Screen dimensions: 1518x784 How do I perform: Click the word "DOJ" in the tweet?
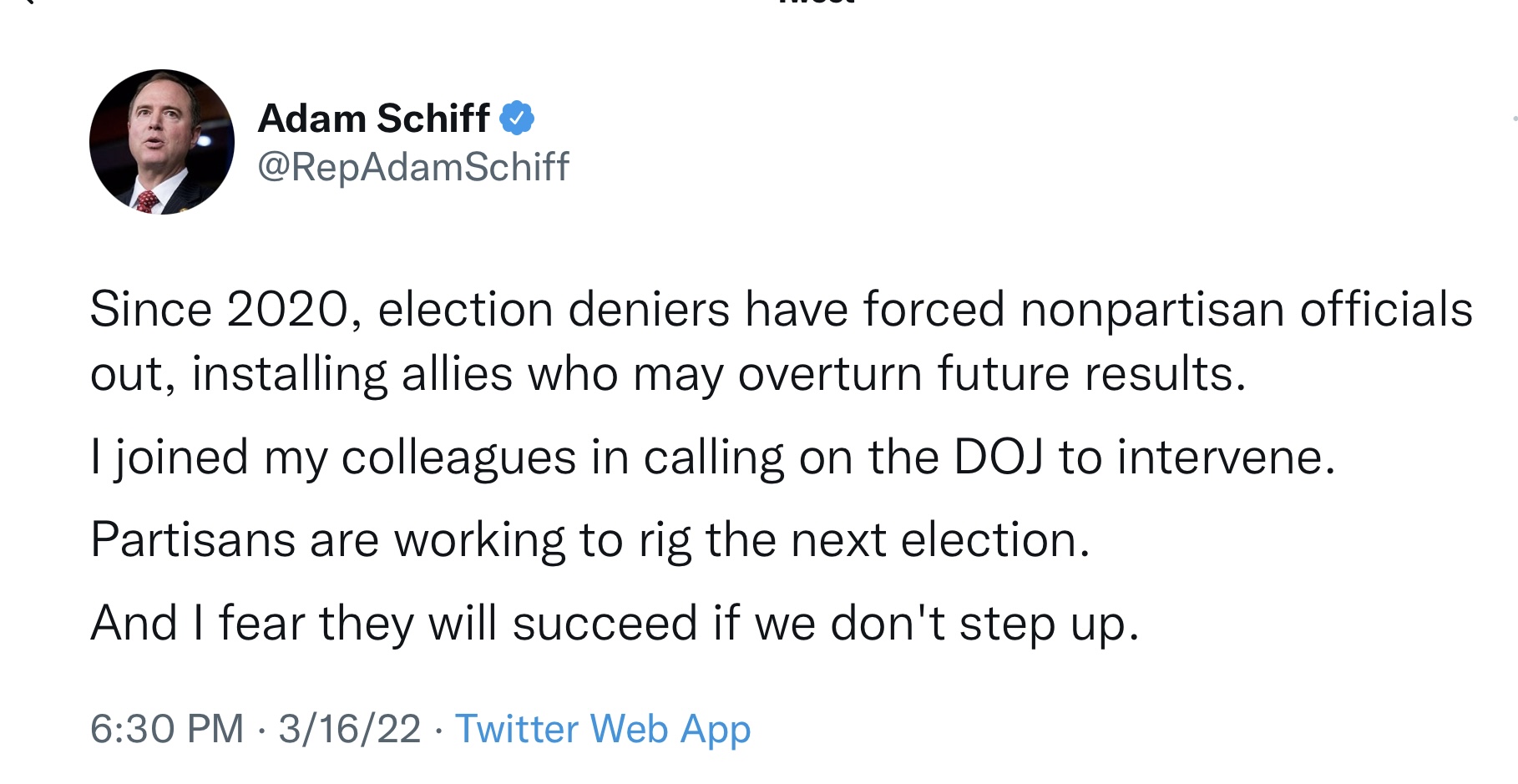point(999,458)
